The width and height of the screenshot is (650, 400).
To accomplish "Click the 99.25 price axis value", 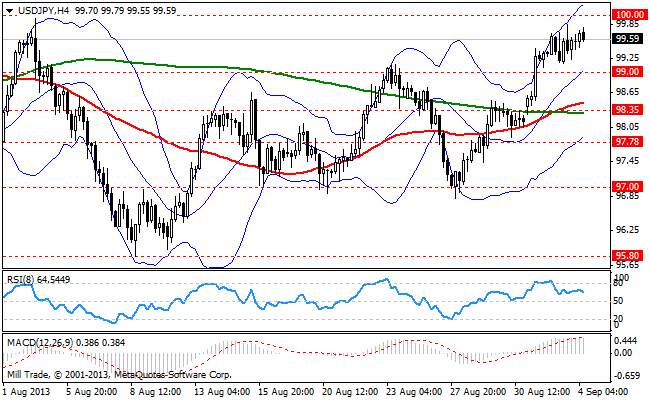I will click(x=627, y=58).
